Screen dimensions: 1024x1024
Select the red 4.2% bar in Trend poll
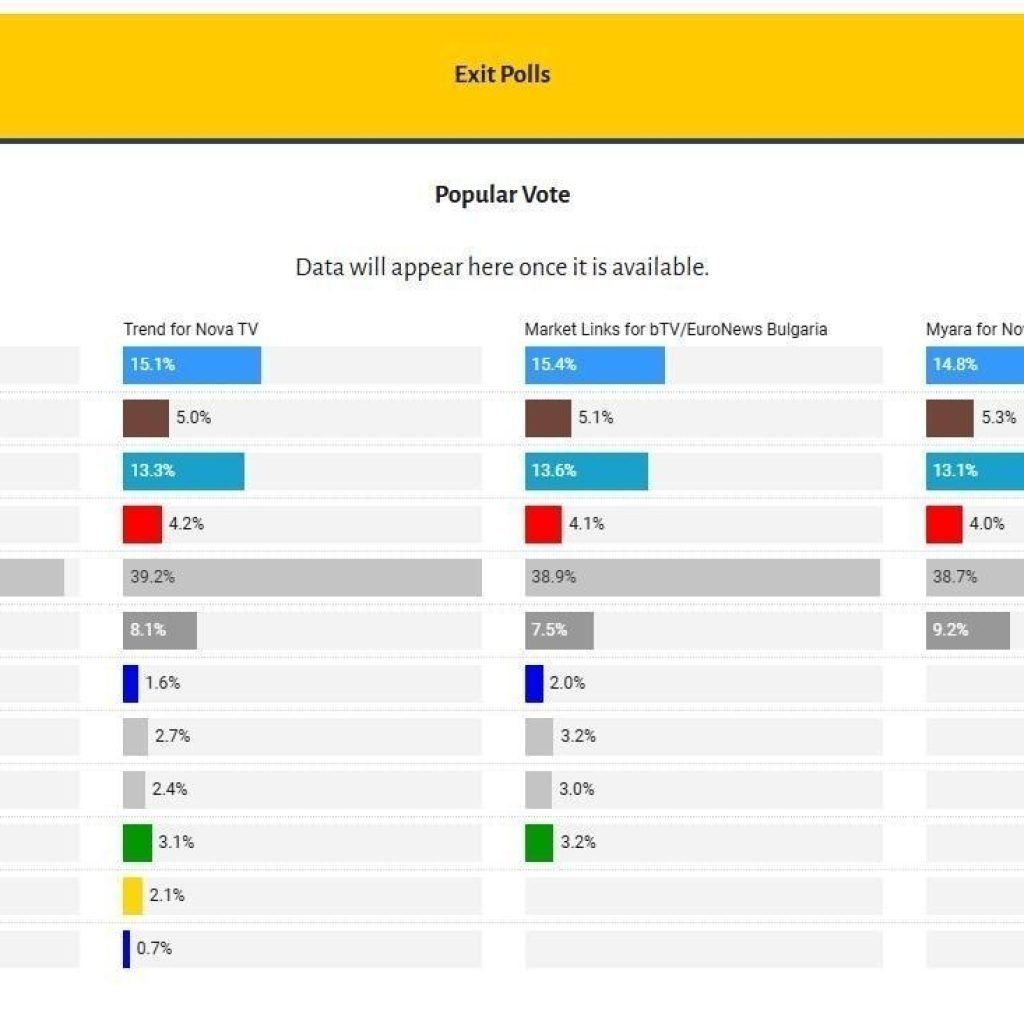coord(142,524)
